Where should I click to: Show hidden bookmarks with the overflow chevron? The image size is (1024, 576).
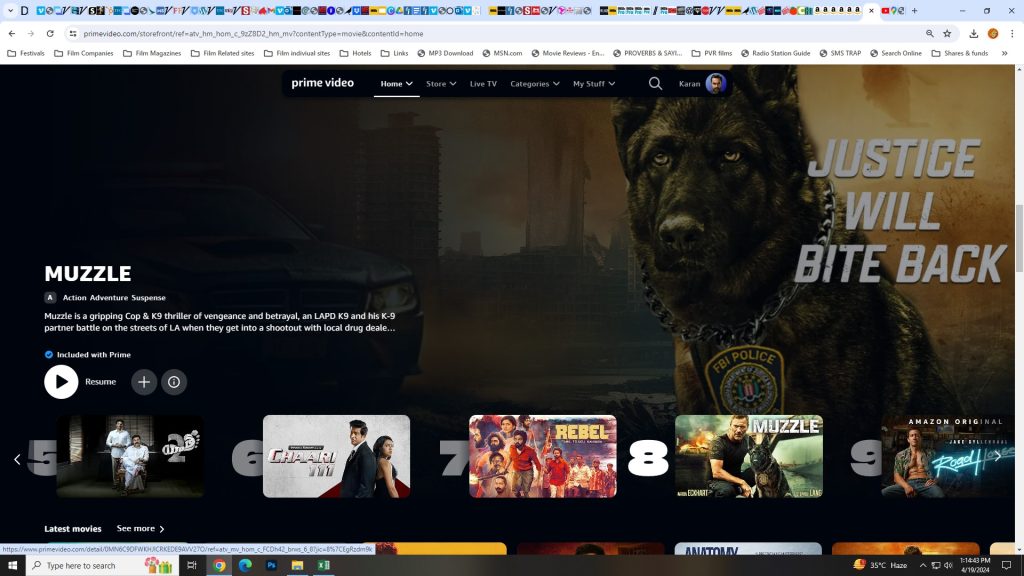(x=1004, y=53)
